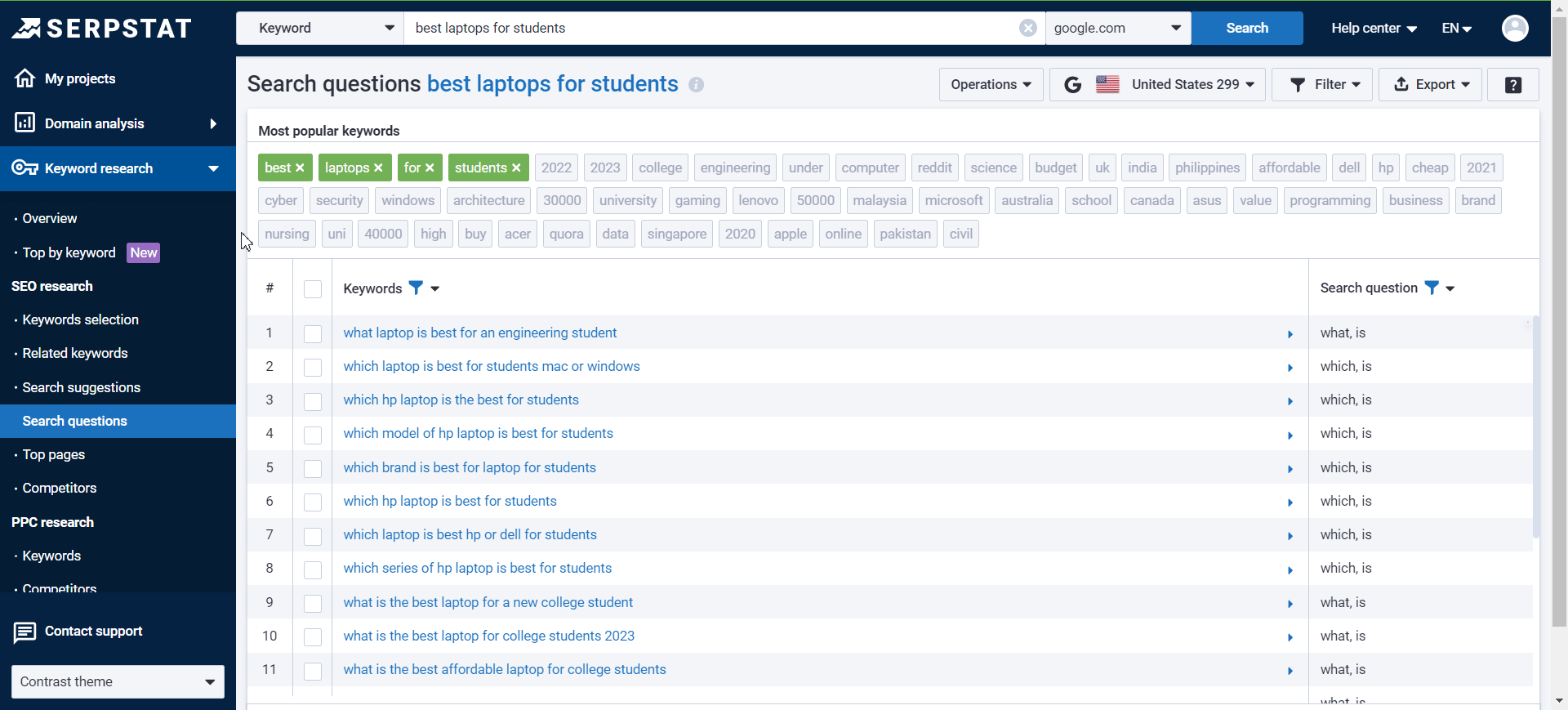Clear the search field with X icon

click(1027, 28)
